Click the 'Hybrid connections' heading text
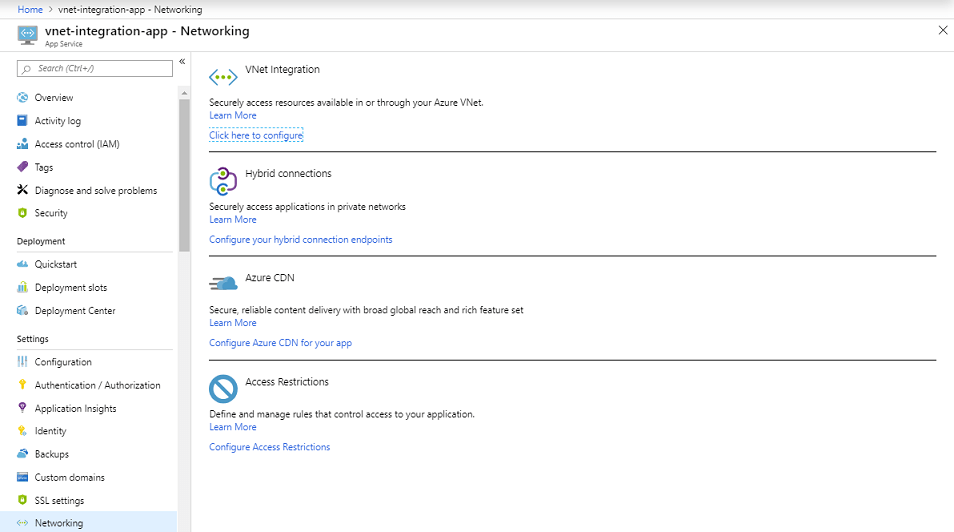 point(288,173)
